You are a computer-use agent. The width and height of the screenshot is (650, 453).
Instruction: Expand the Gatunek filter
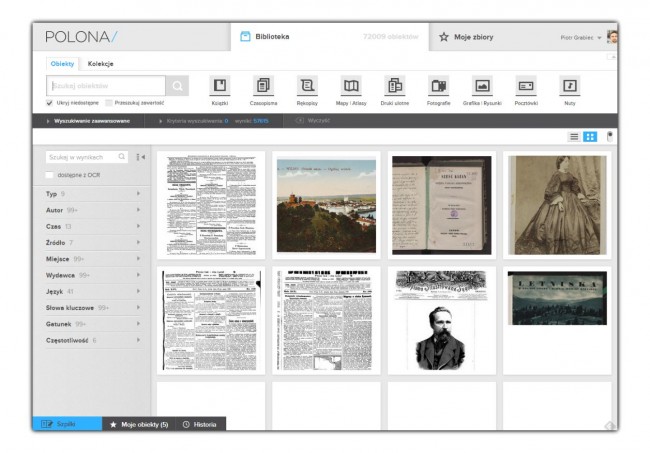point(92,324)
